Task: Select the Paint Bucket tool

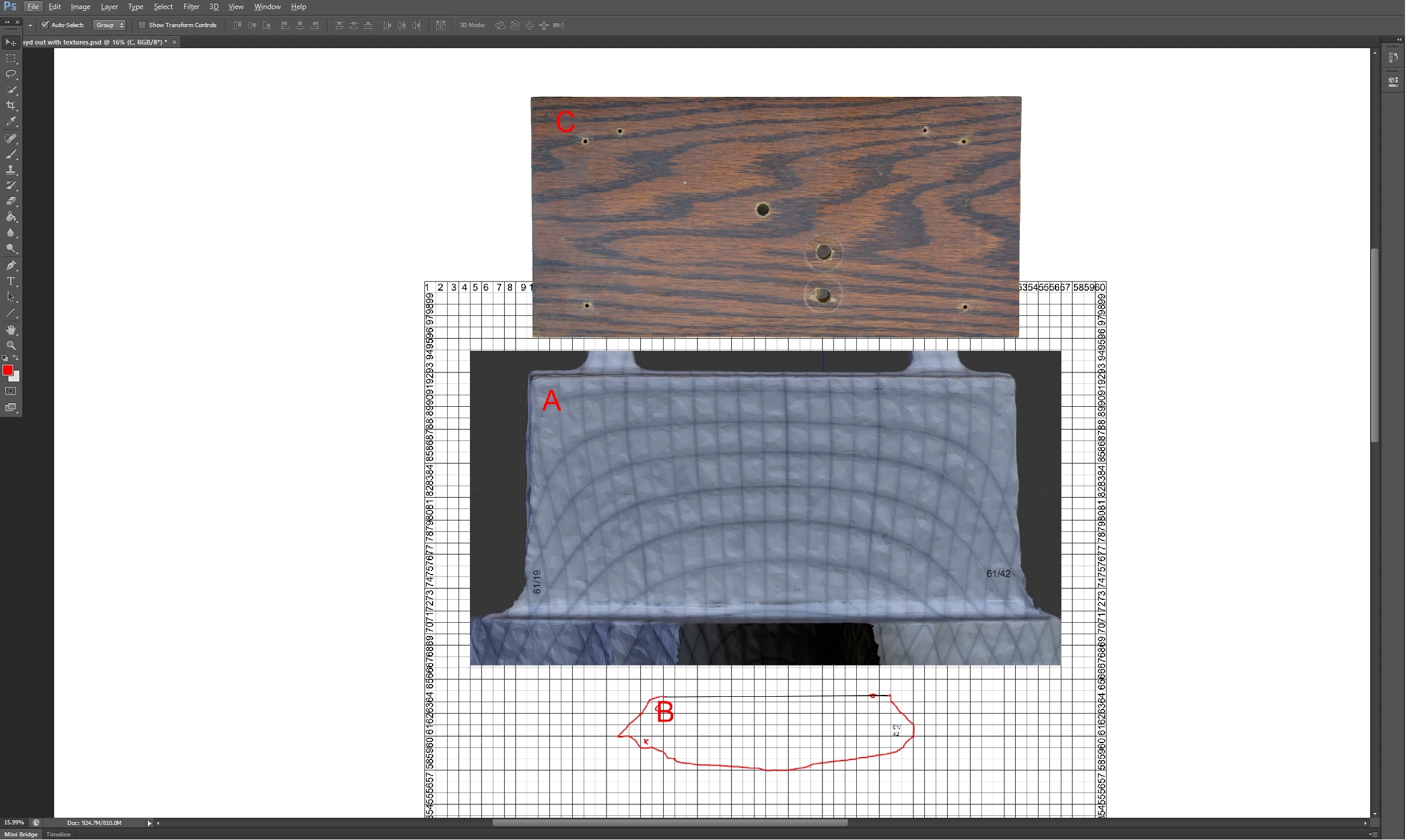Action: click(x=11, y=217)
